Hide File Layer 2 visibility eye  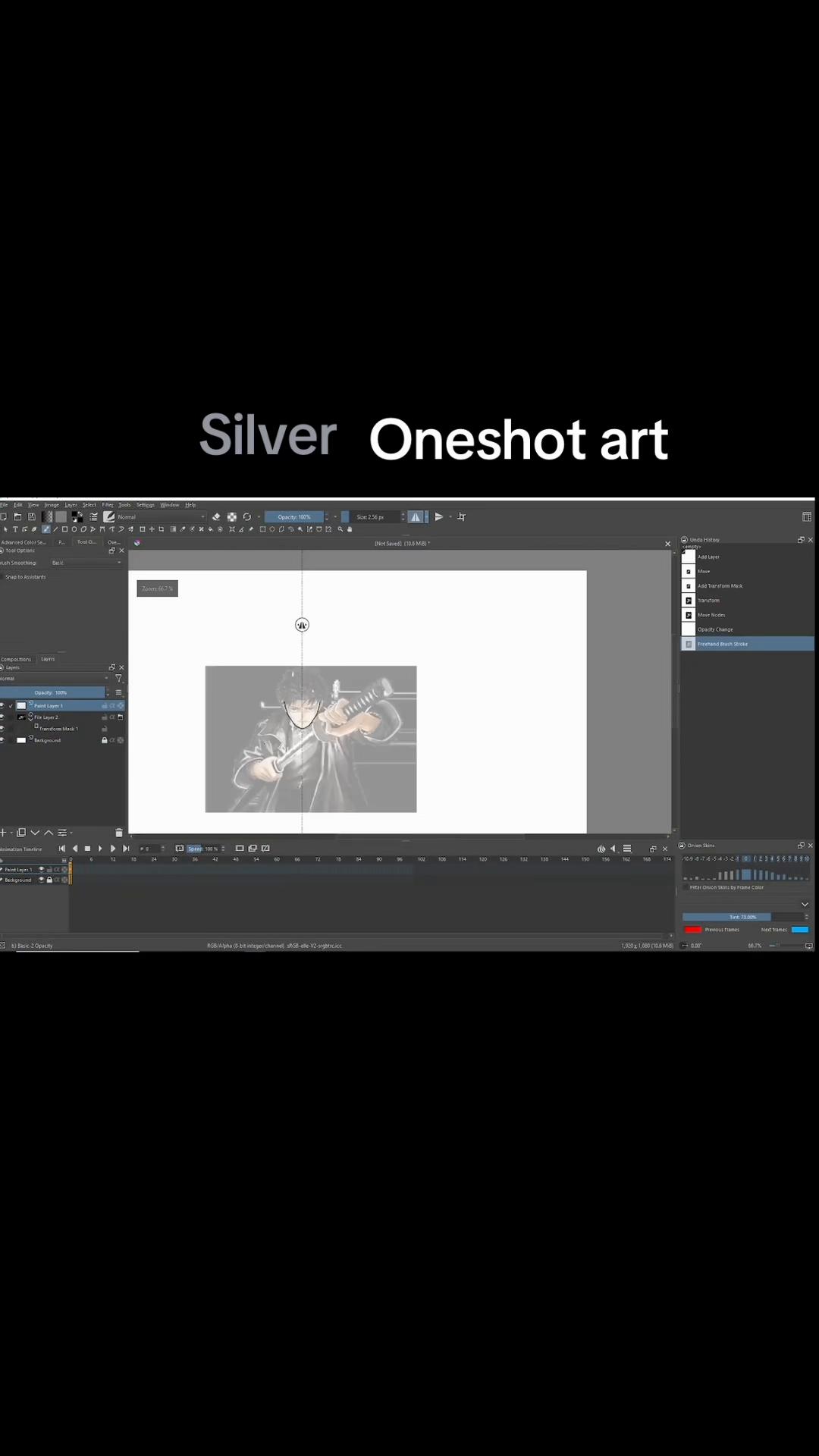tap(2, 717)
